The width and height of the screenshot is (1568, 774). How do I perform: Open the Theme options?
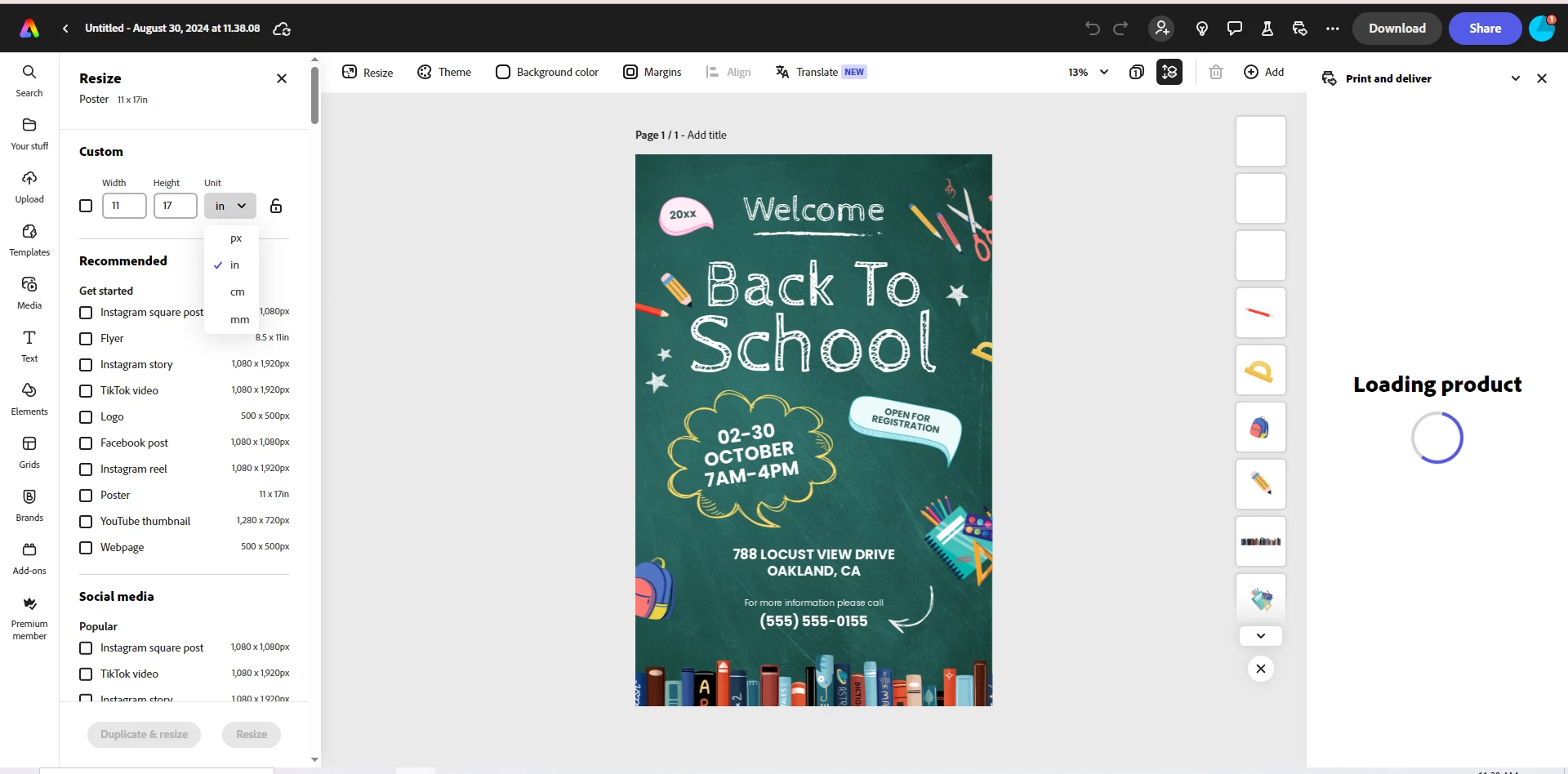(444, 72)
